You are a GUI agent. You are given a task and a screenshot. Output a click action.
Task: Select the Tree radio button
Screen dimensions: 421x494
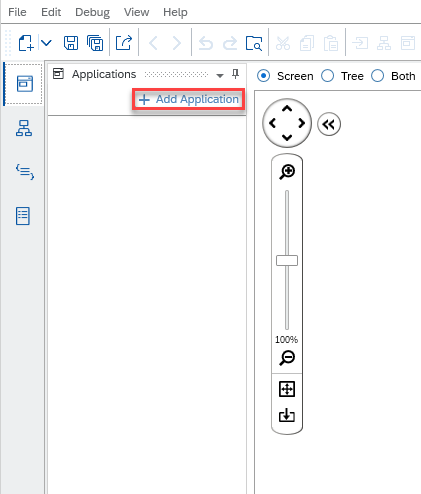327,76
